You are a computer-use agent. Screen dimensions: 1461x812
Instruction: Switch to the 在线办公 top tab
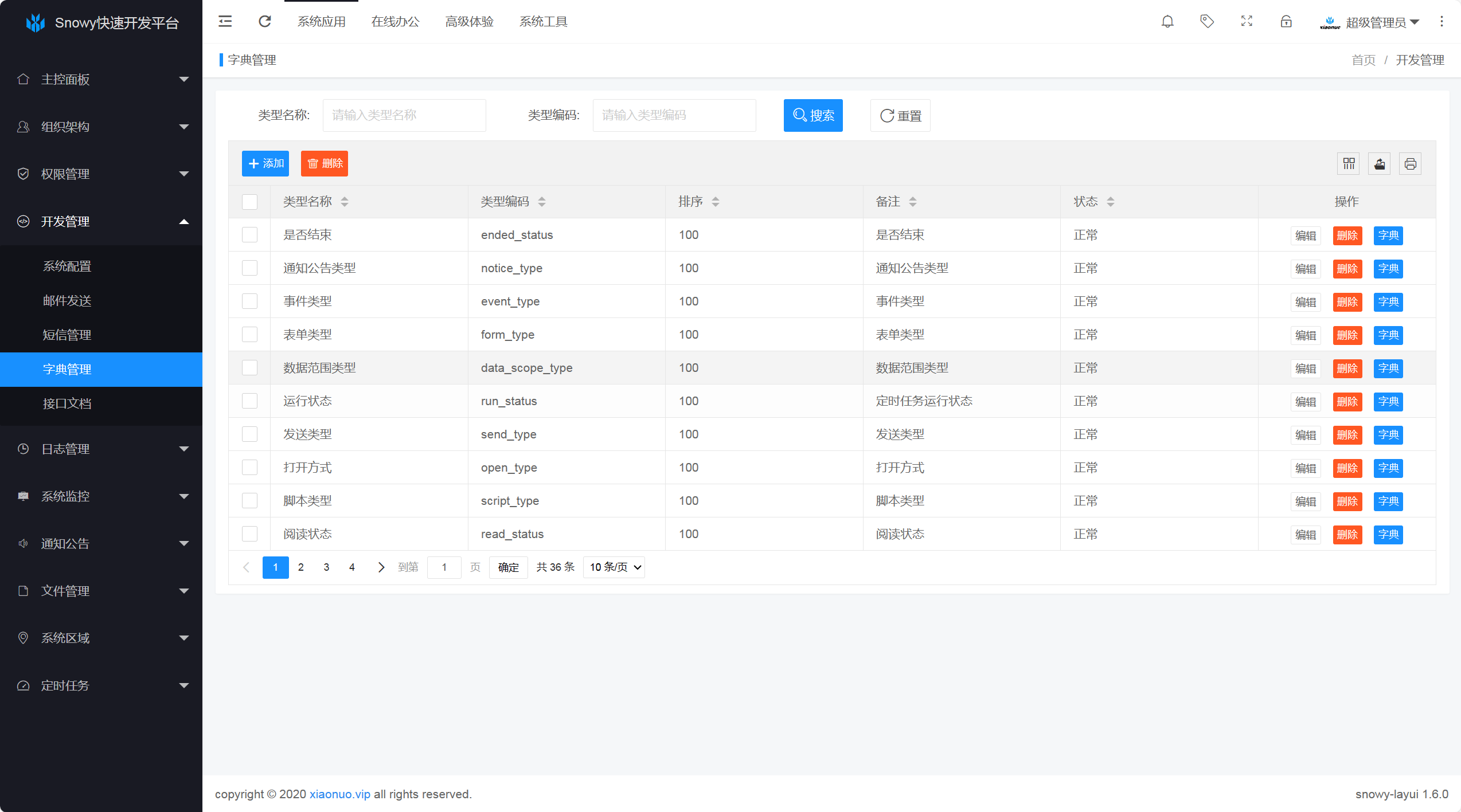[395, 22]
